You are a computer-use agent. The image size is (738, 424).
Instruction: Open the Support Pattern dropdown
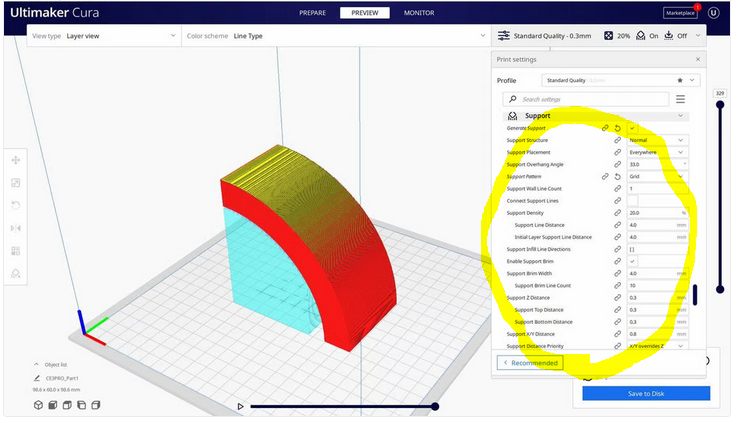658,176
